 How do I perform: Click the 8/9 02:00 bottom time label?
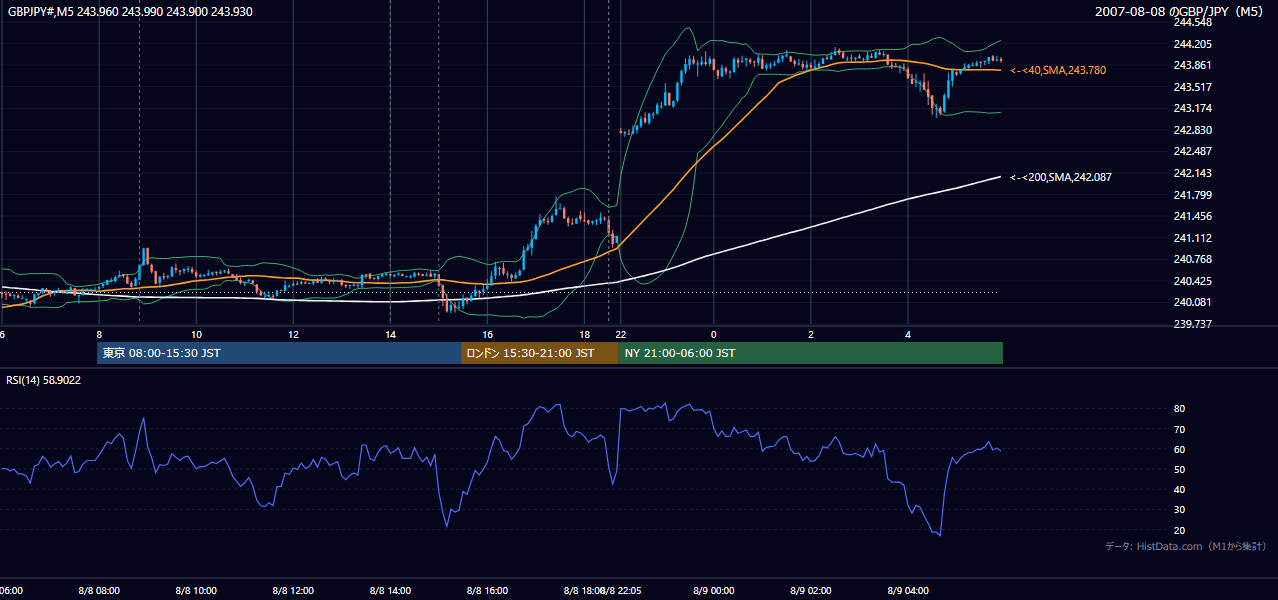[810, 590]
